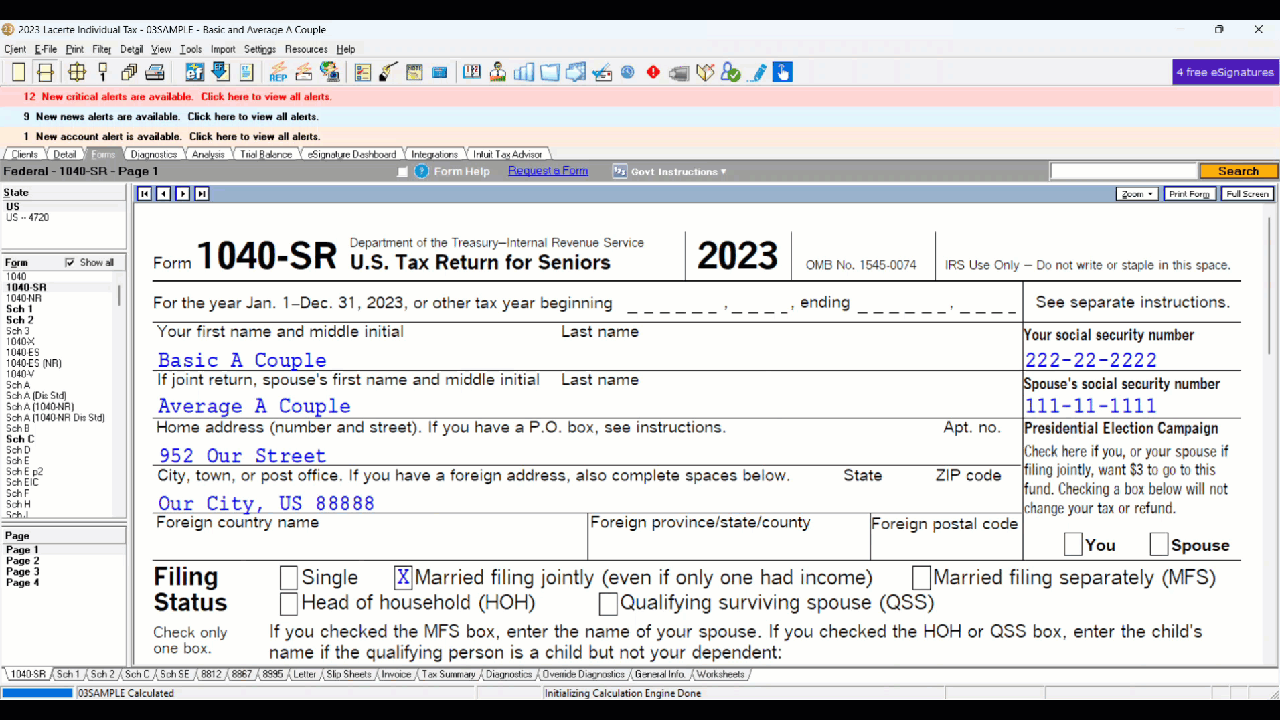Open the Tax Summary bottom tab

[448, 675]
